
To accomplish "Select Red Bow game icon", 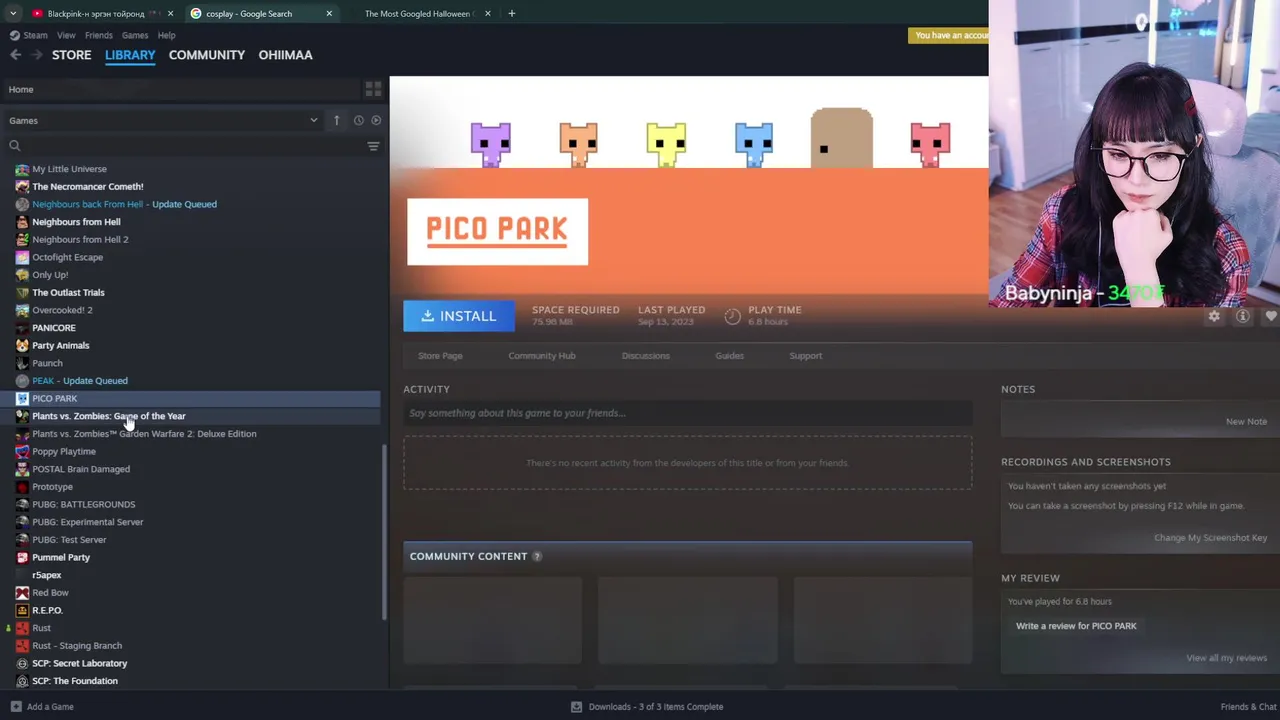I will click(x=22, y=593).
